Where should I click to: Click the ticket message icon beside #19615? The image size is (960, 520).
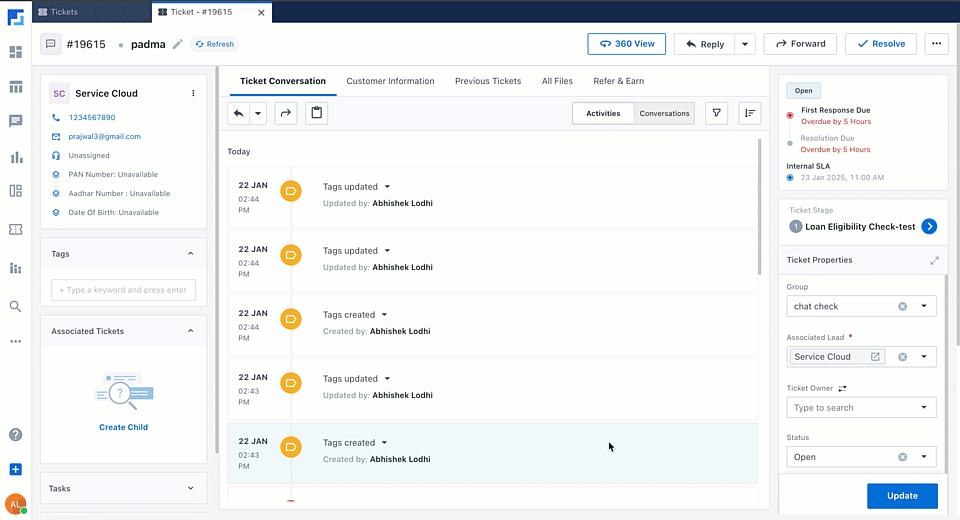(51, 44)
